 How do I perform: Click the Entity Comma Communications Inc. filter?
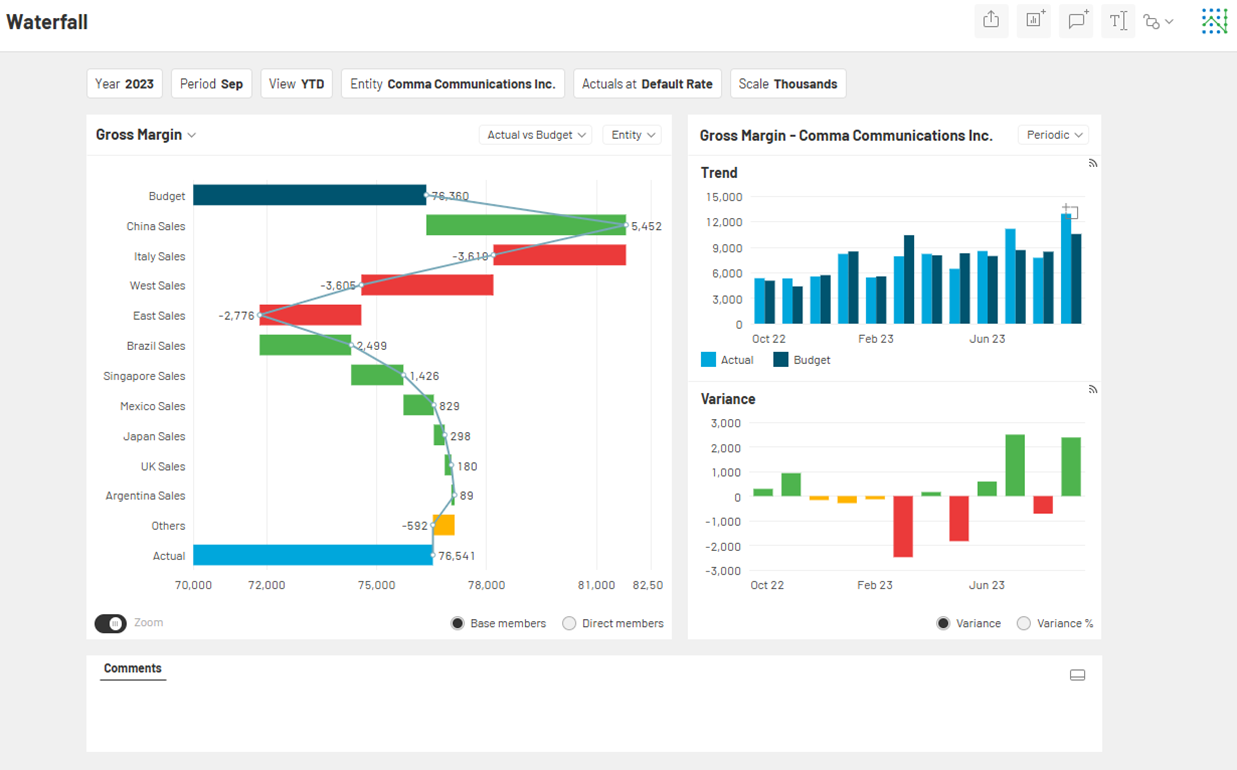tap(452, 84)
